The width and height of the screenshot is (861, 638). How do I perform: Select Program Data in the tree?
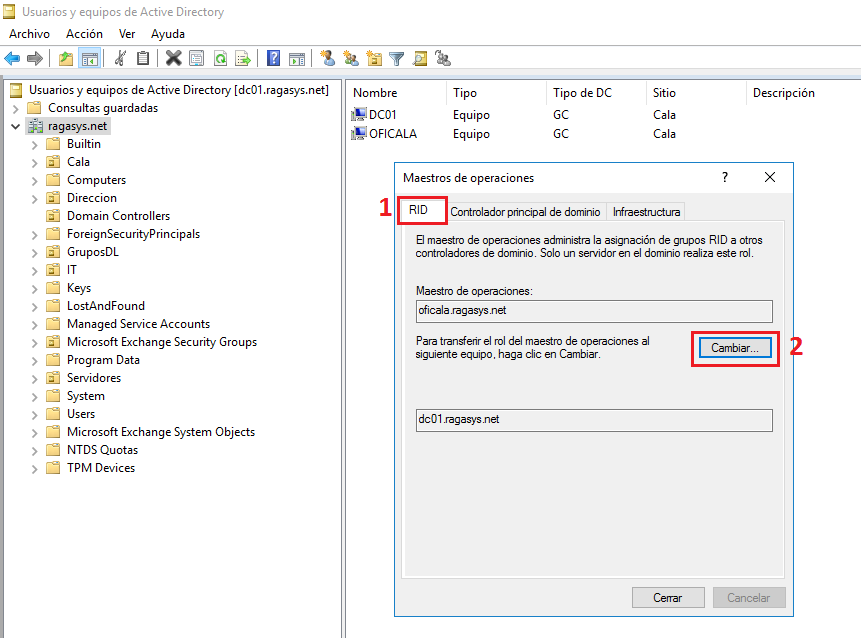103,360
